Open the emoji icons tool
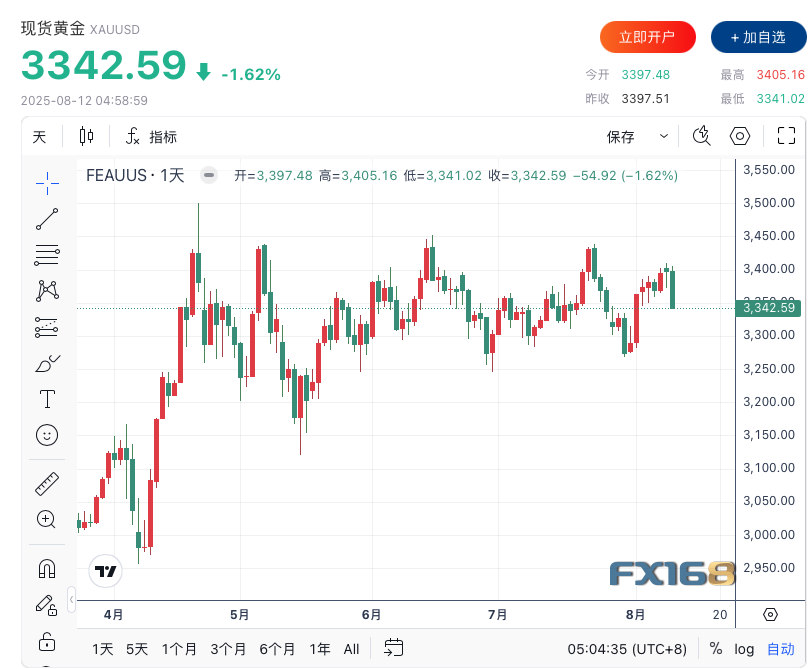This screenshot has width=812, height=669. 47,435
